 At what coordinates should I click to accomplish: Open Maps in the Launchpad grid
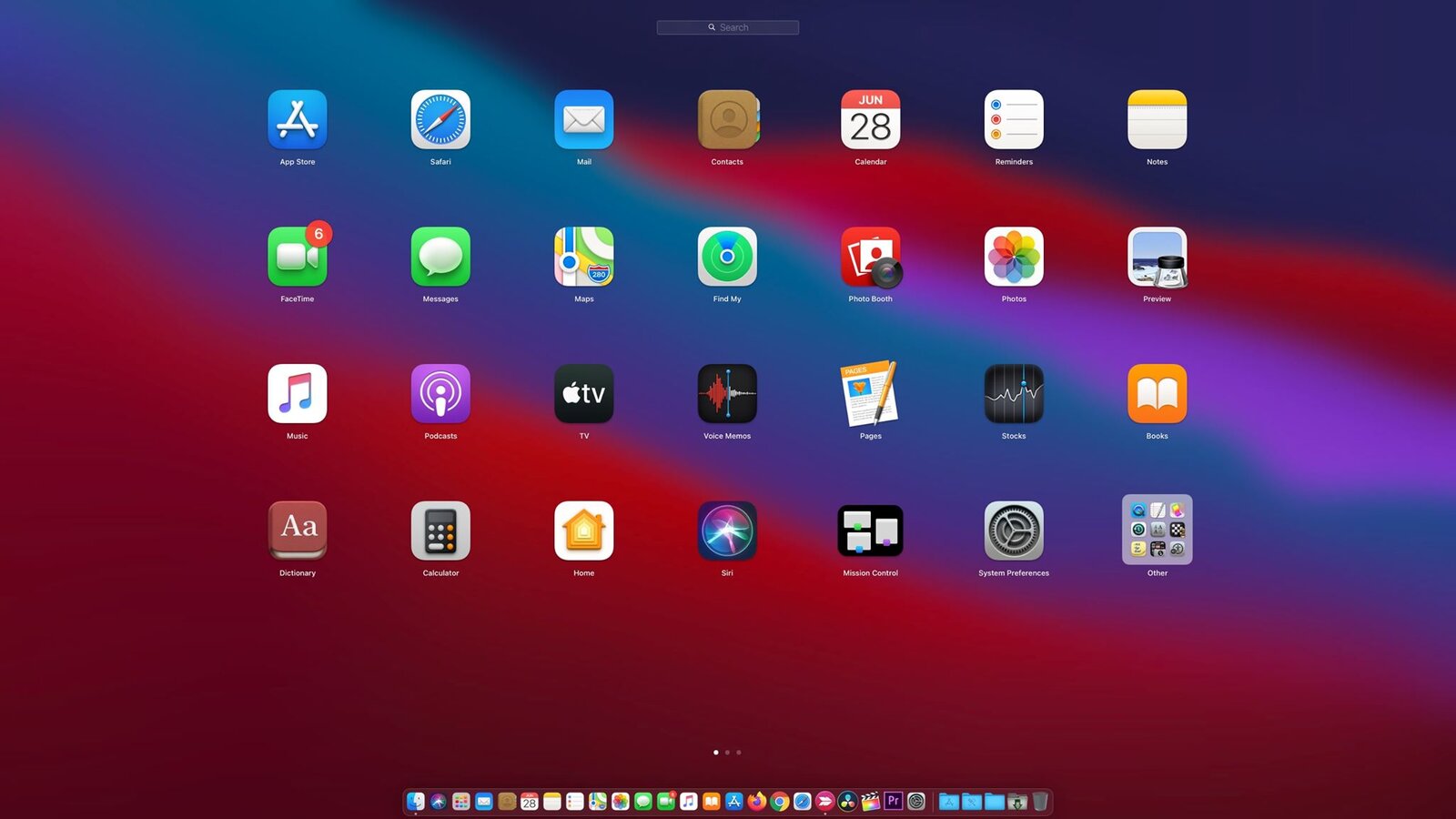[584, 257]
